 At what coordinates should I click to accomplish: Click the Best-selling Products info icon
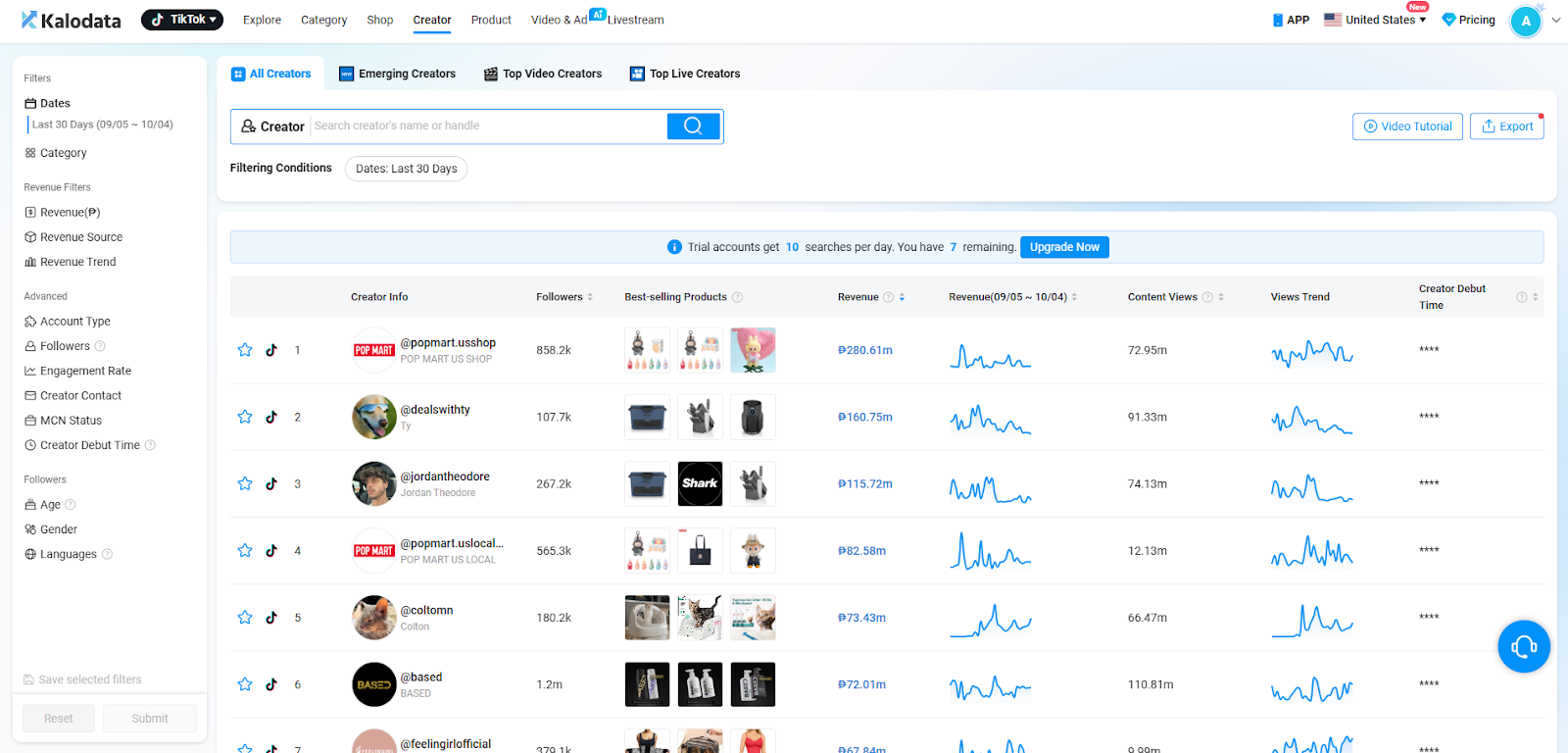click(x=737, y=297)
